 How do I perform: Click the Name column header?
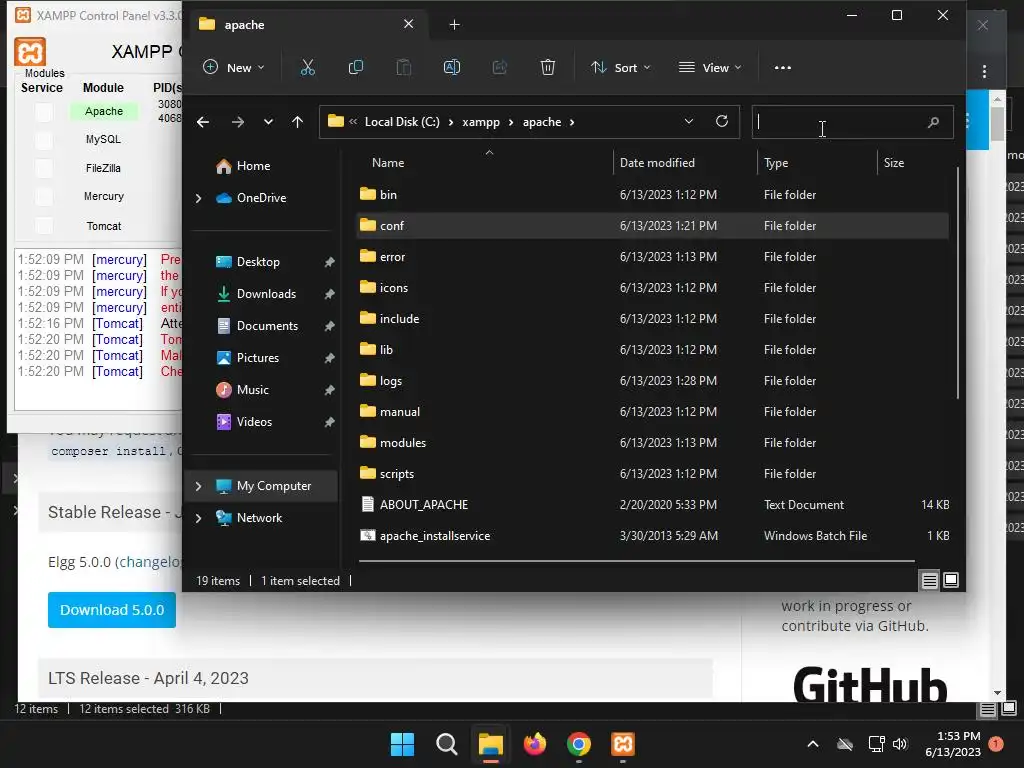388,163
